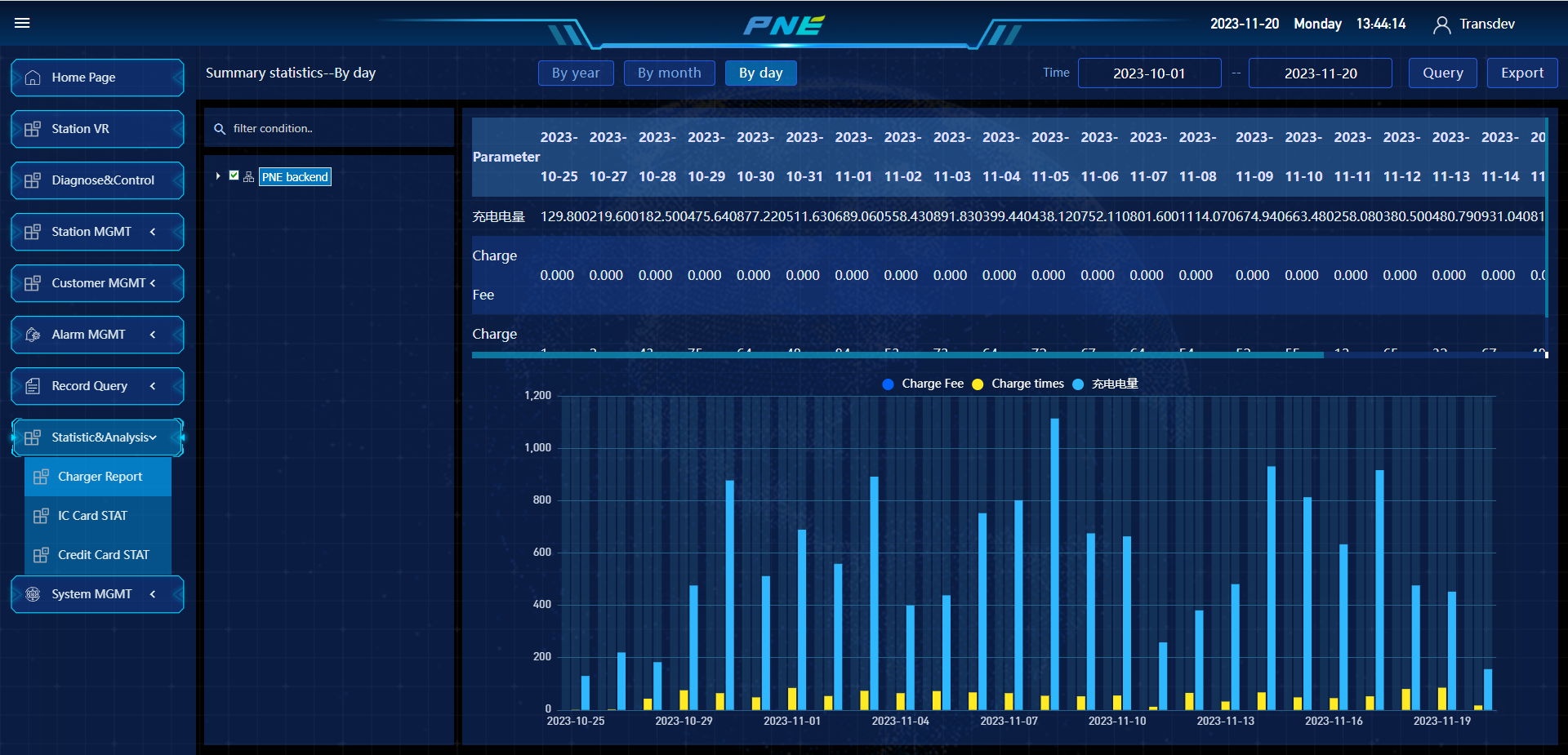
Task: Click the Station MGMT icon
Action: click(33, 232)
